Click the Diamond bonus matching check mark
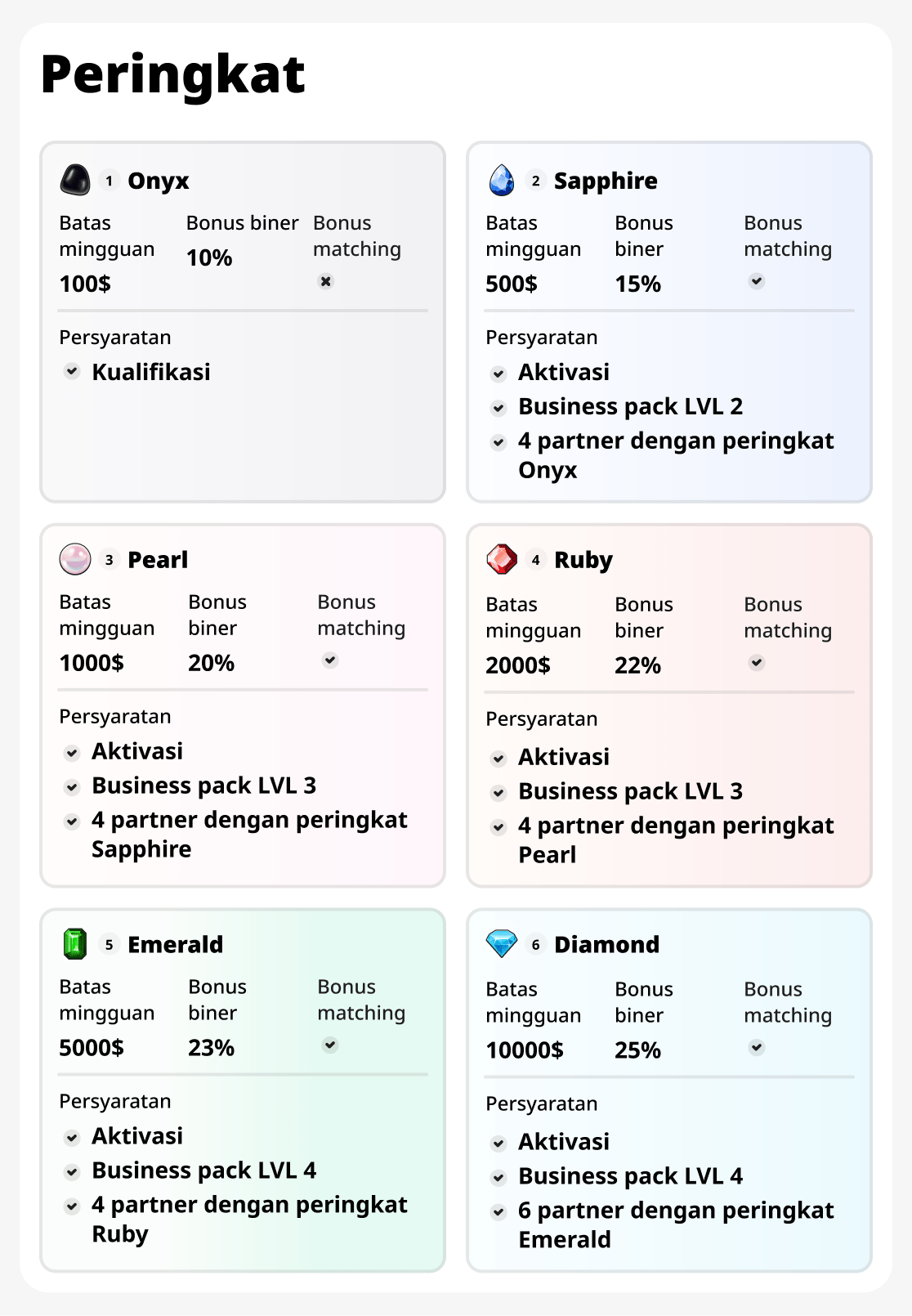Image resolution: width=912 pixels, height=1316 pixels. (x=757, y=1047)
